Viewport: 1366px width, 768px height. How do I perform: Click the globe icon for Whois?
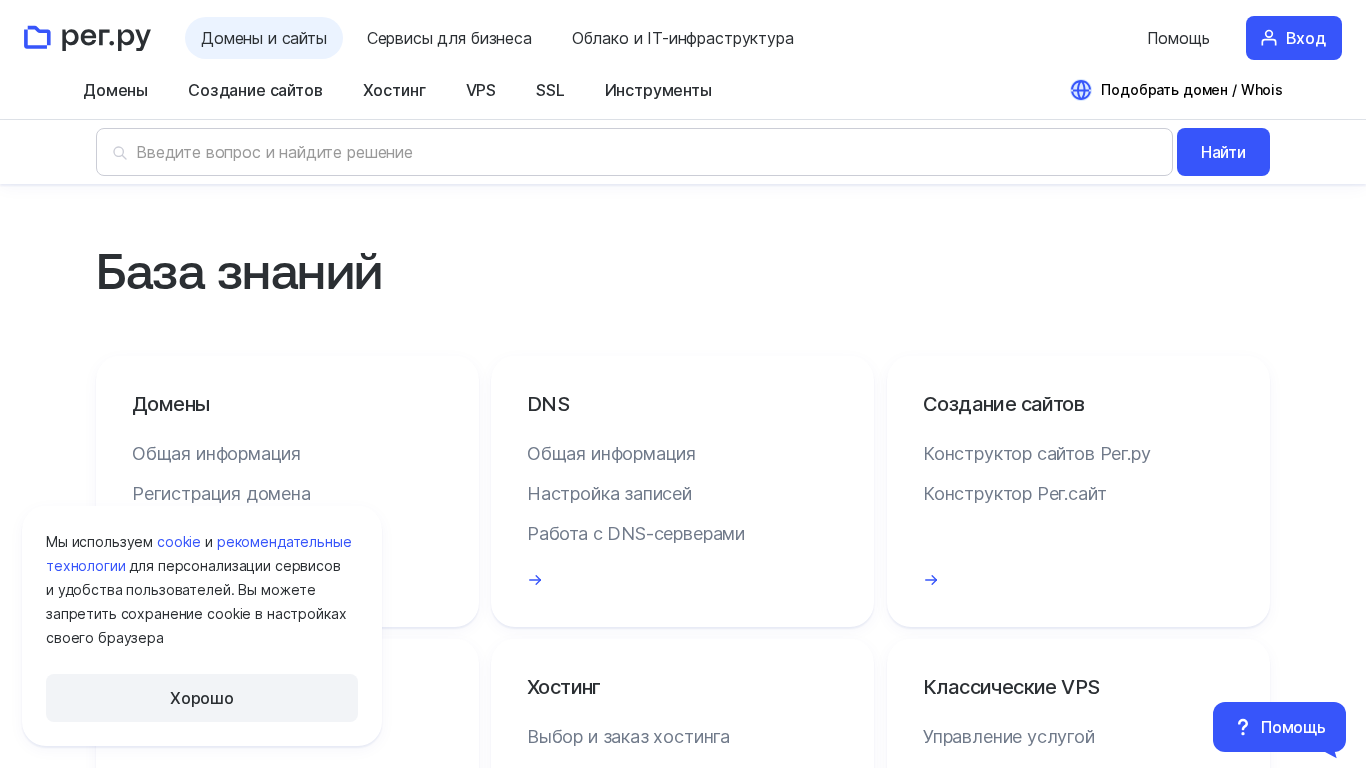click(1081, 90)
